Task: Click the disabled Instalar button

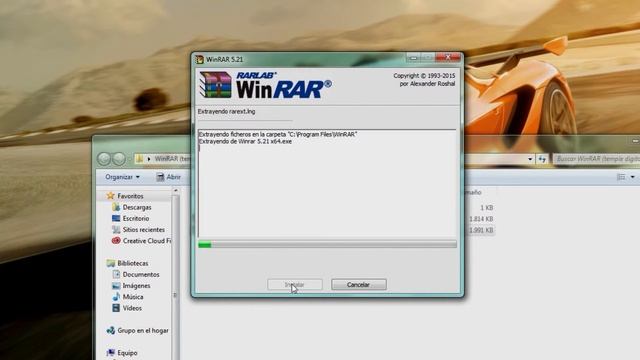Action: 295,284
